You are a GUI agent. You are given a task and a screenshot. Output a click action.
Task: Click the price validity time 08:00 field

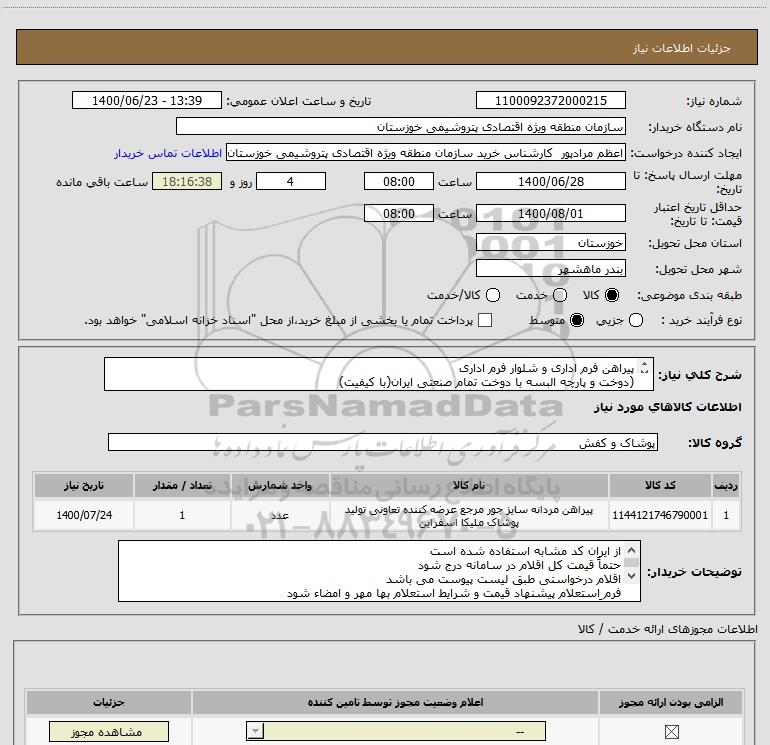tap(399, 214)
